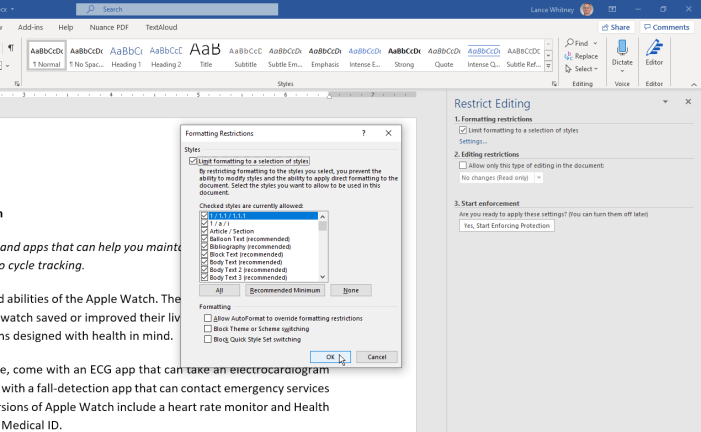Toggle Limit formatting checkbox in Restrict Editing pane
This screenshot has height=432, width=701.
[463, 130]
